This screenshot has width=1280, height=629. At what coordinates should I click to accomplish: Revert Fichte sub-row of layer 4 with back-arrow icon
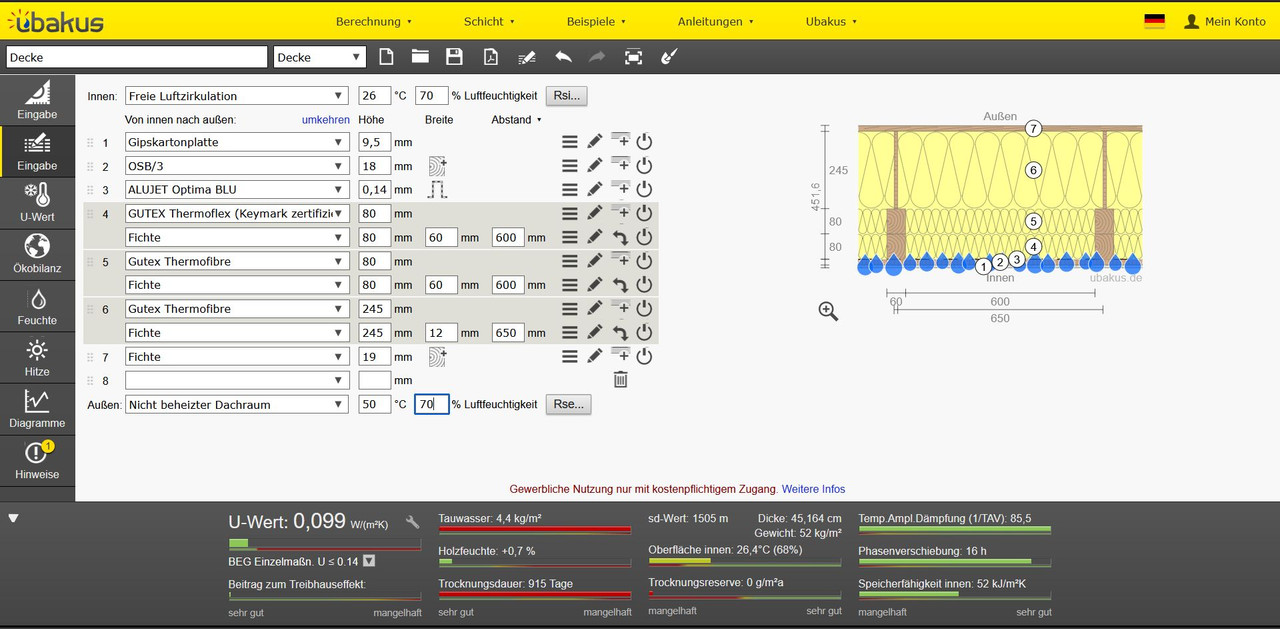point(620,237)
